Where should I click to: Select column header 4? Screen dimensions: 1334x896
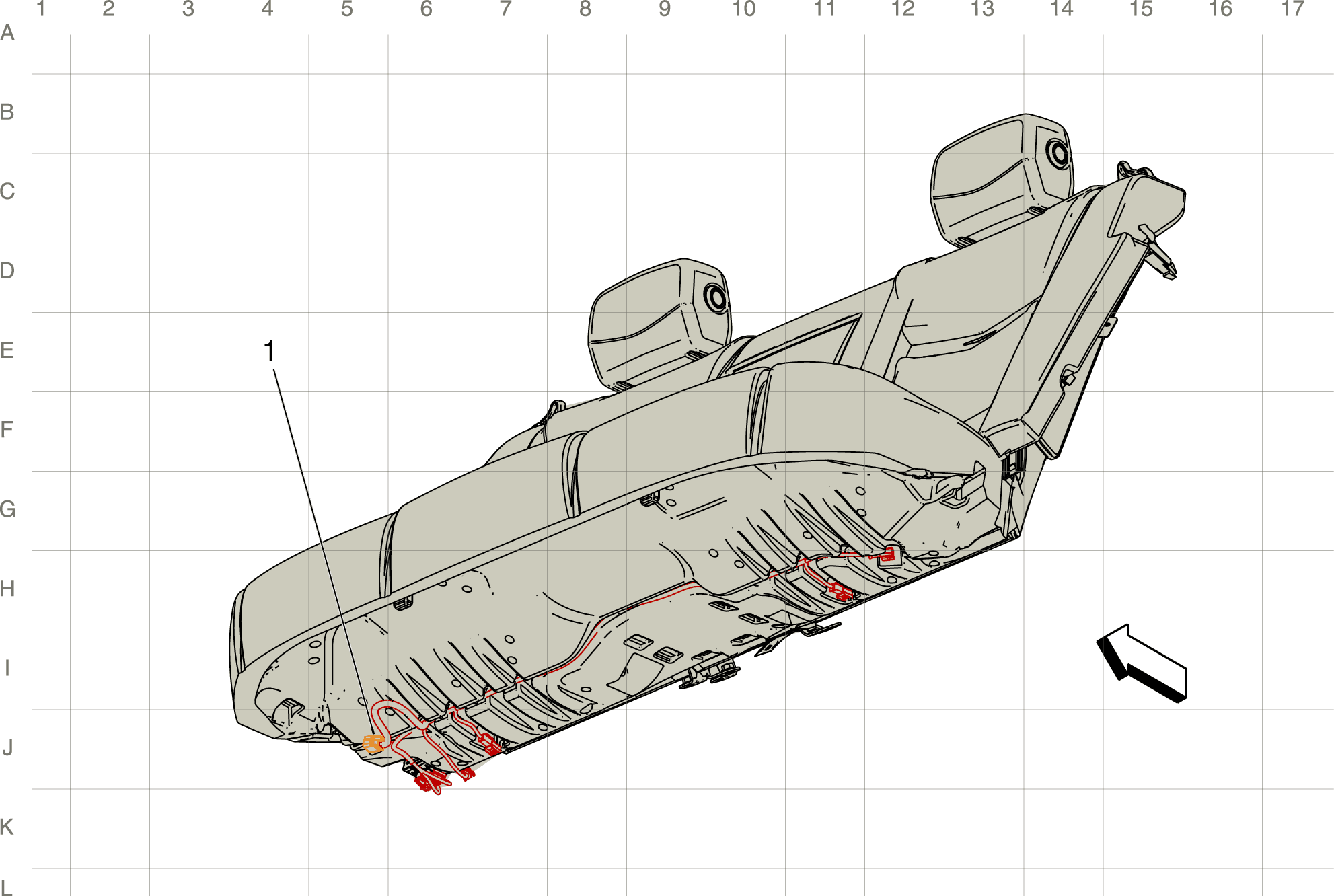[268, 9]
